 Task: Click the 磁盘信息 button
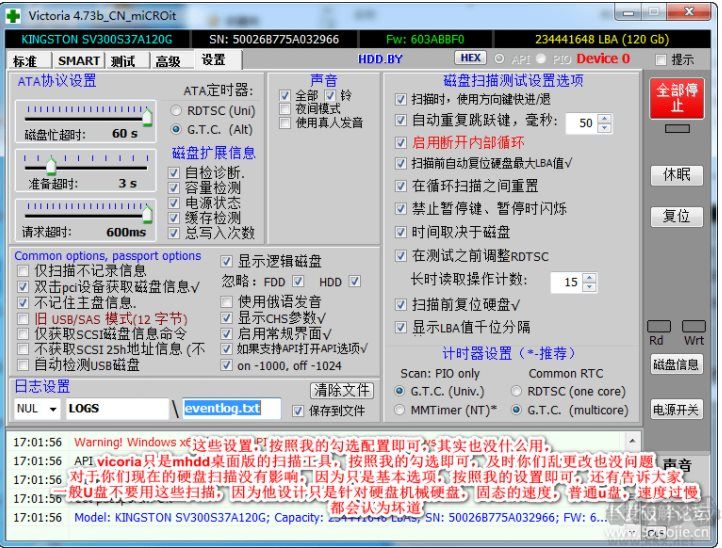[676, 365]
